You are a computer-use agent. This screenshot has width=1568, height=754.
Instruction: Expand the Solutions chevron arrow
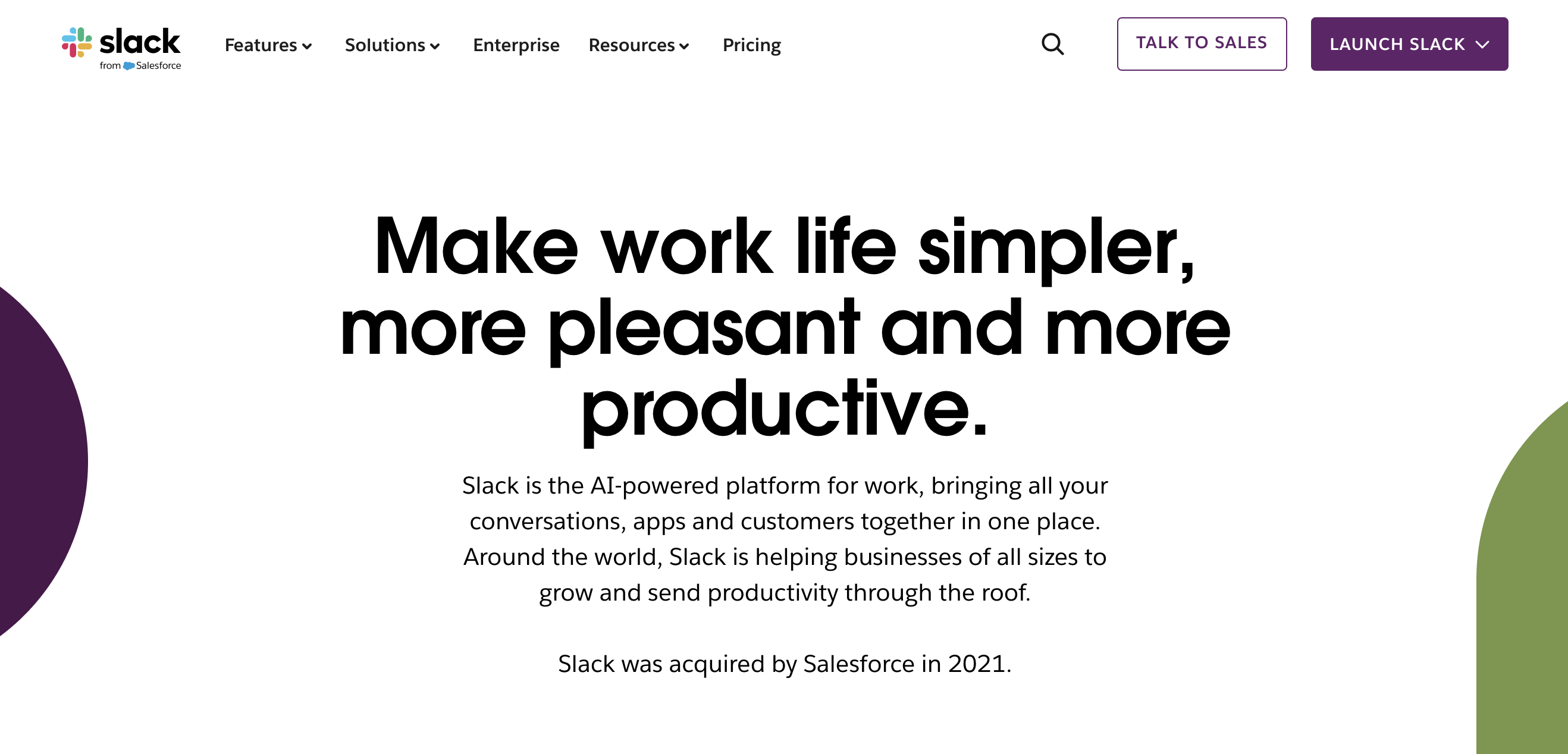[435, 46]
